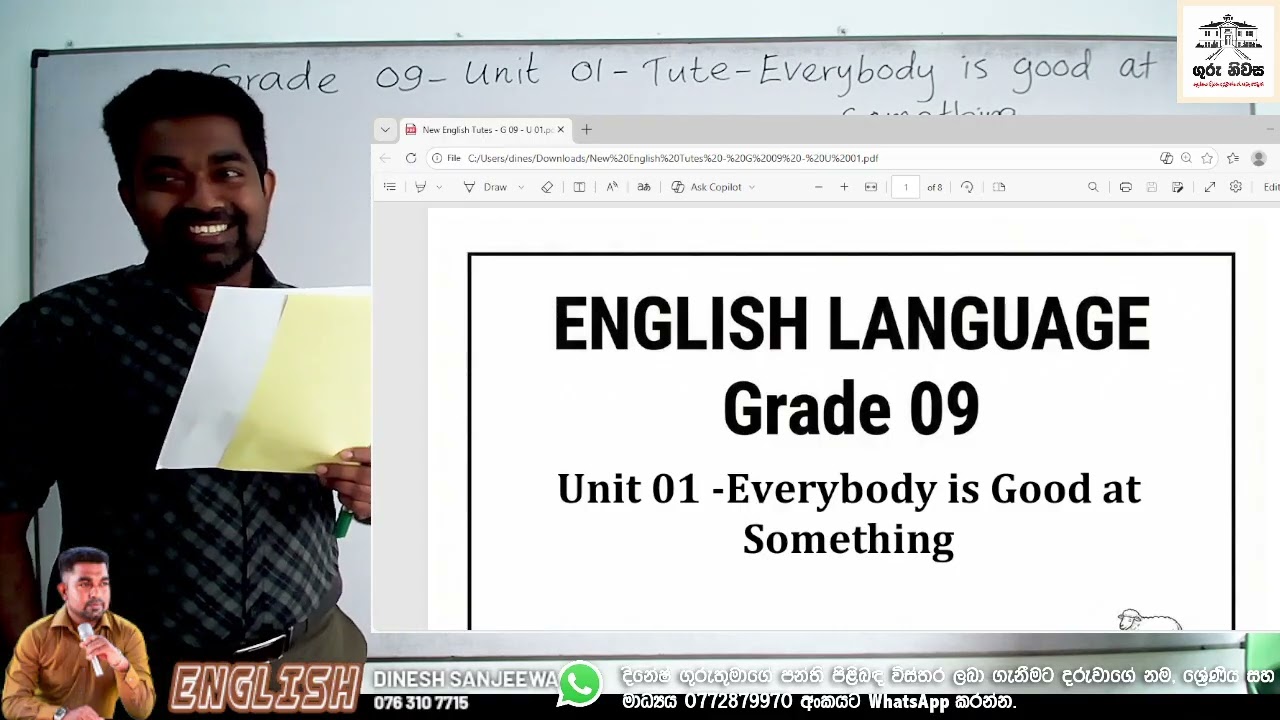This screenshot has height=720, width=1280.
Task: Select the Highlight tool
Action: [420, 187]
